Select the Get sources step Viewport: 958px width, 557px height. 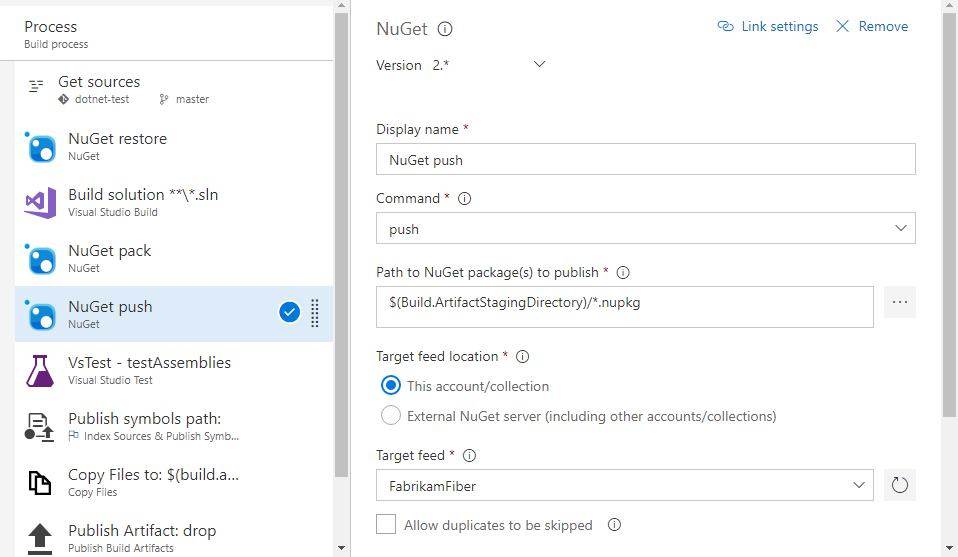pos(174,89)
